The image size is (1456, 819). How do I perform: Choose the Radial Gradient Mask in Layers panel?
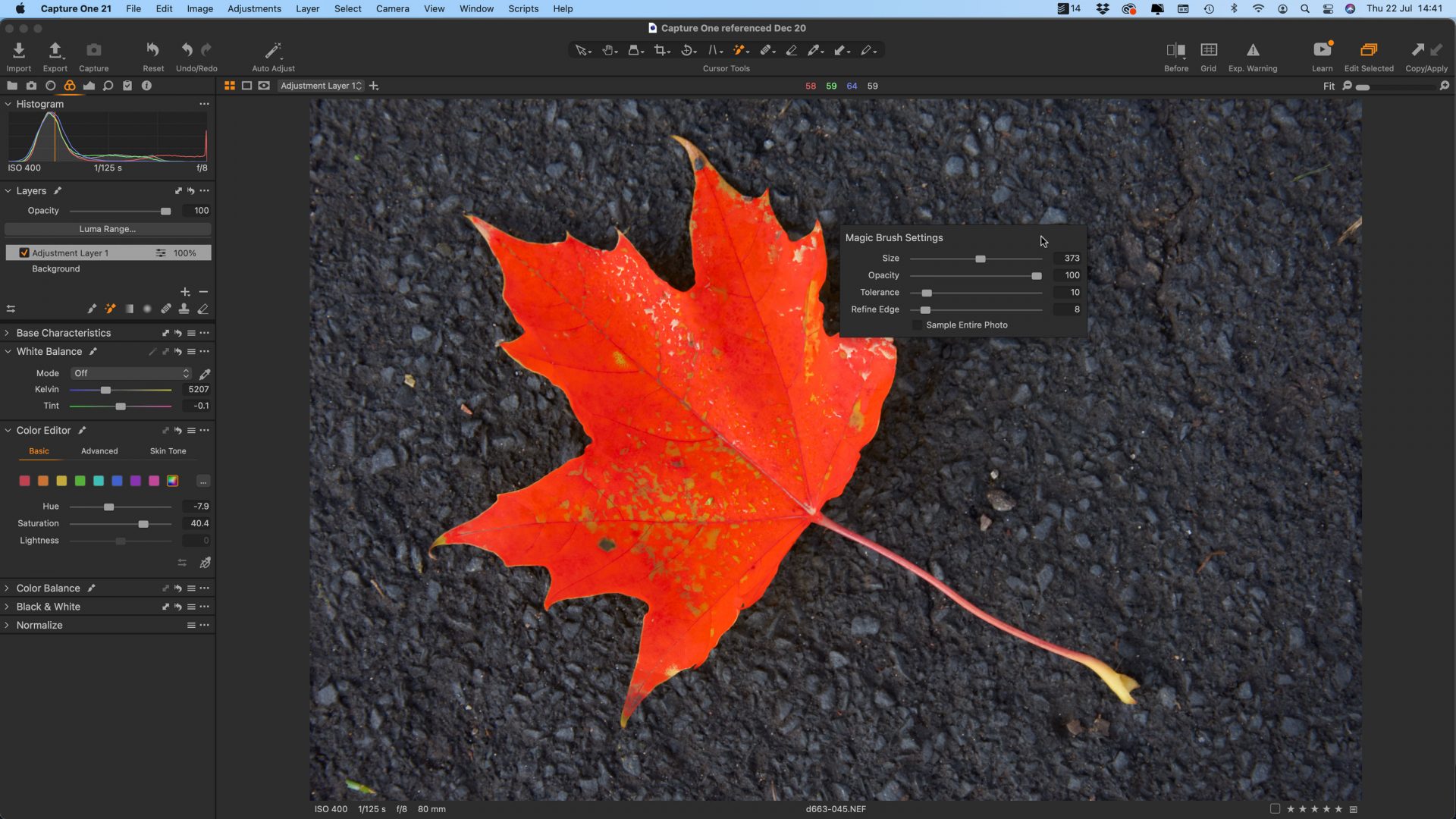click(147, 309)
